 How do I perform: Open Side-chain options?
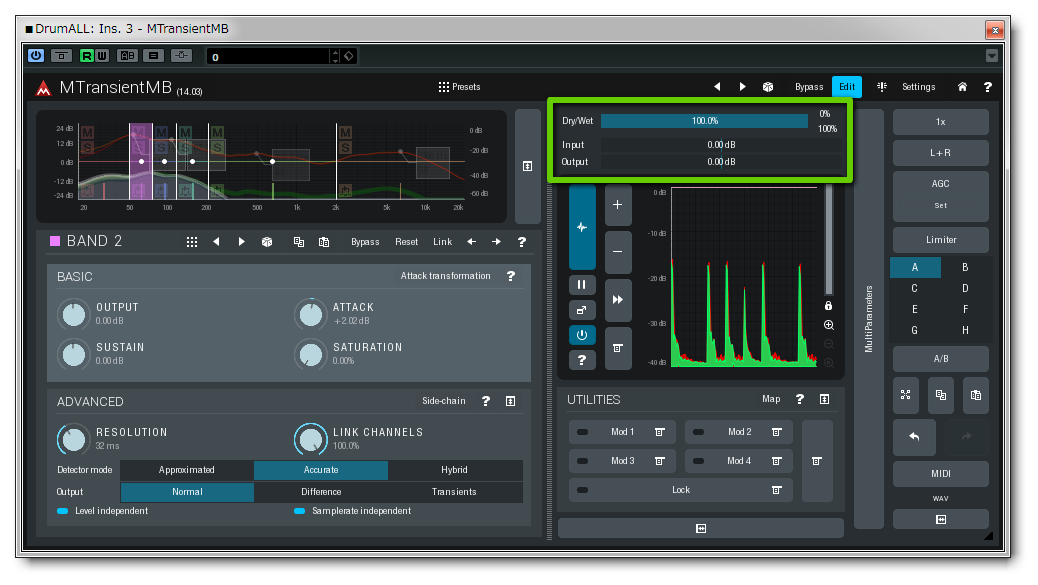click(x=444, y=401)
